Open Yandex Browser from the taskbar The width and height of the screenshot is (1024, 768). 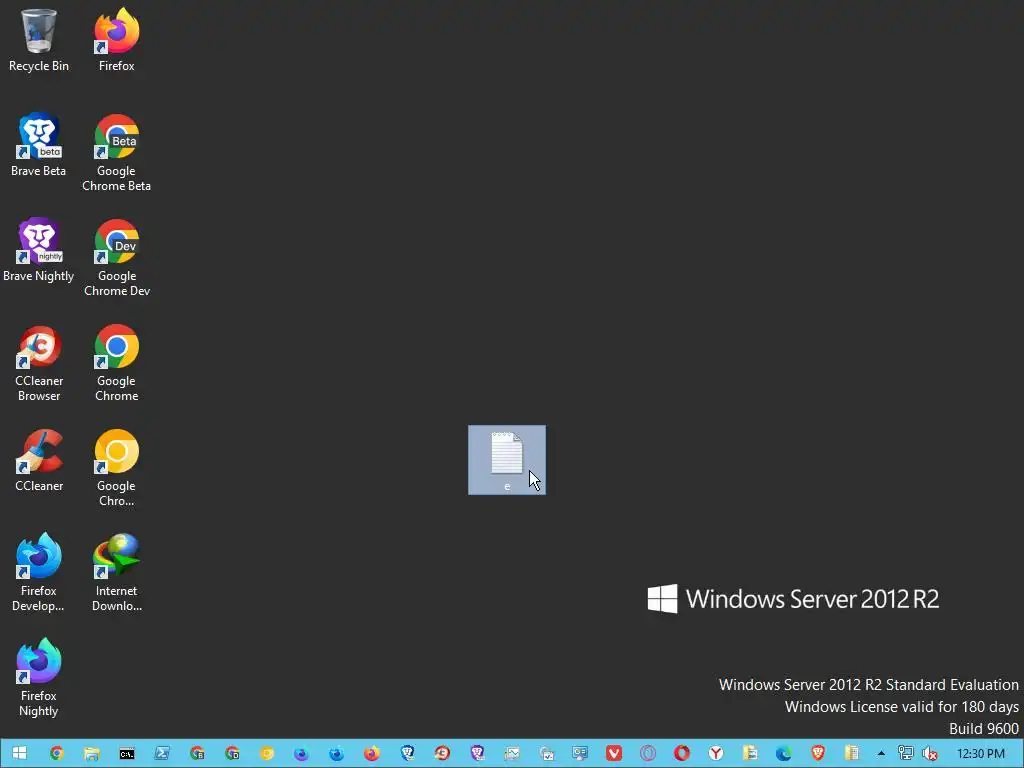716,754
